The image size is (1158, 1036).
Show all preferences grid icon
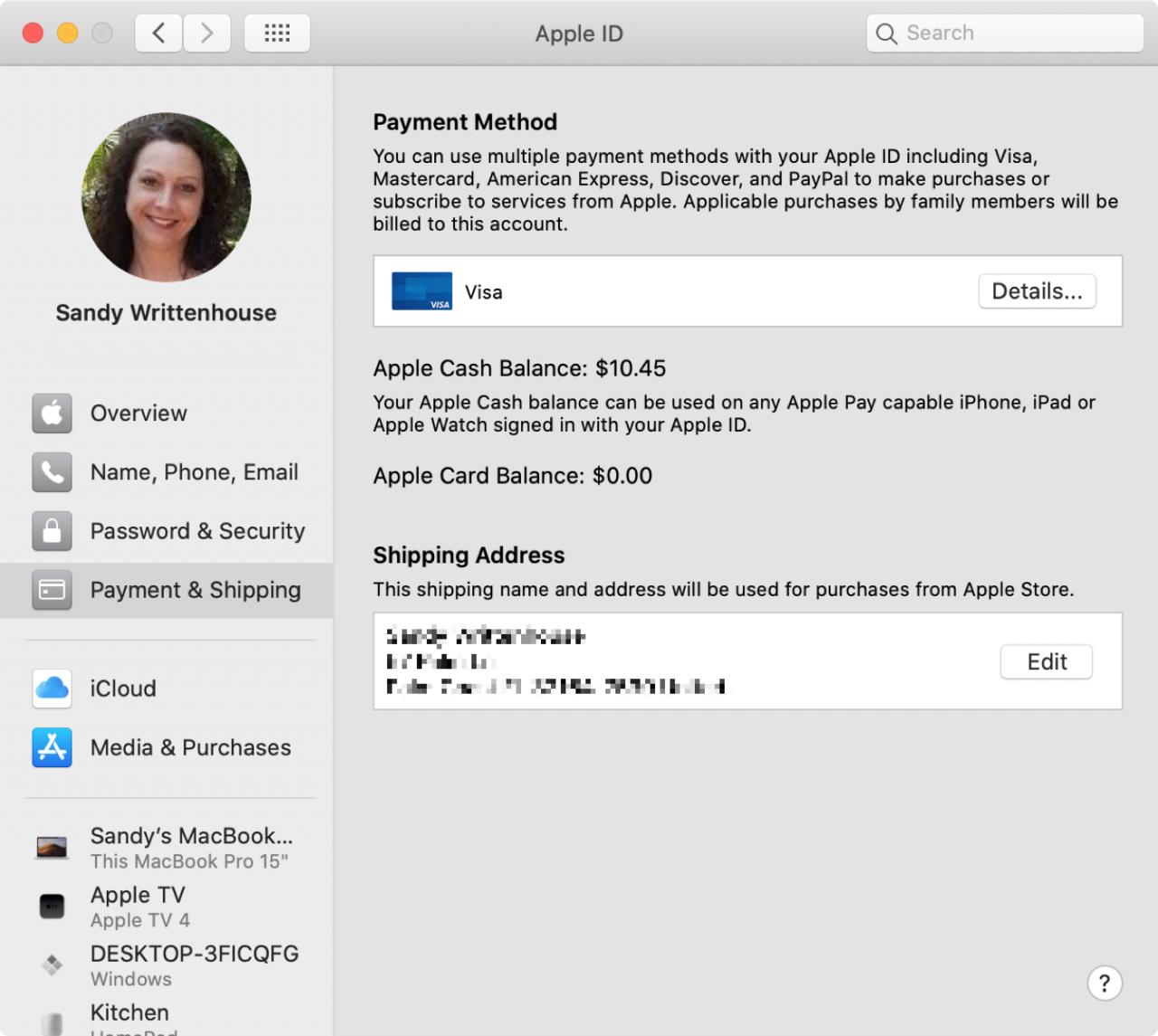tap(277, 33)
